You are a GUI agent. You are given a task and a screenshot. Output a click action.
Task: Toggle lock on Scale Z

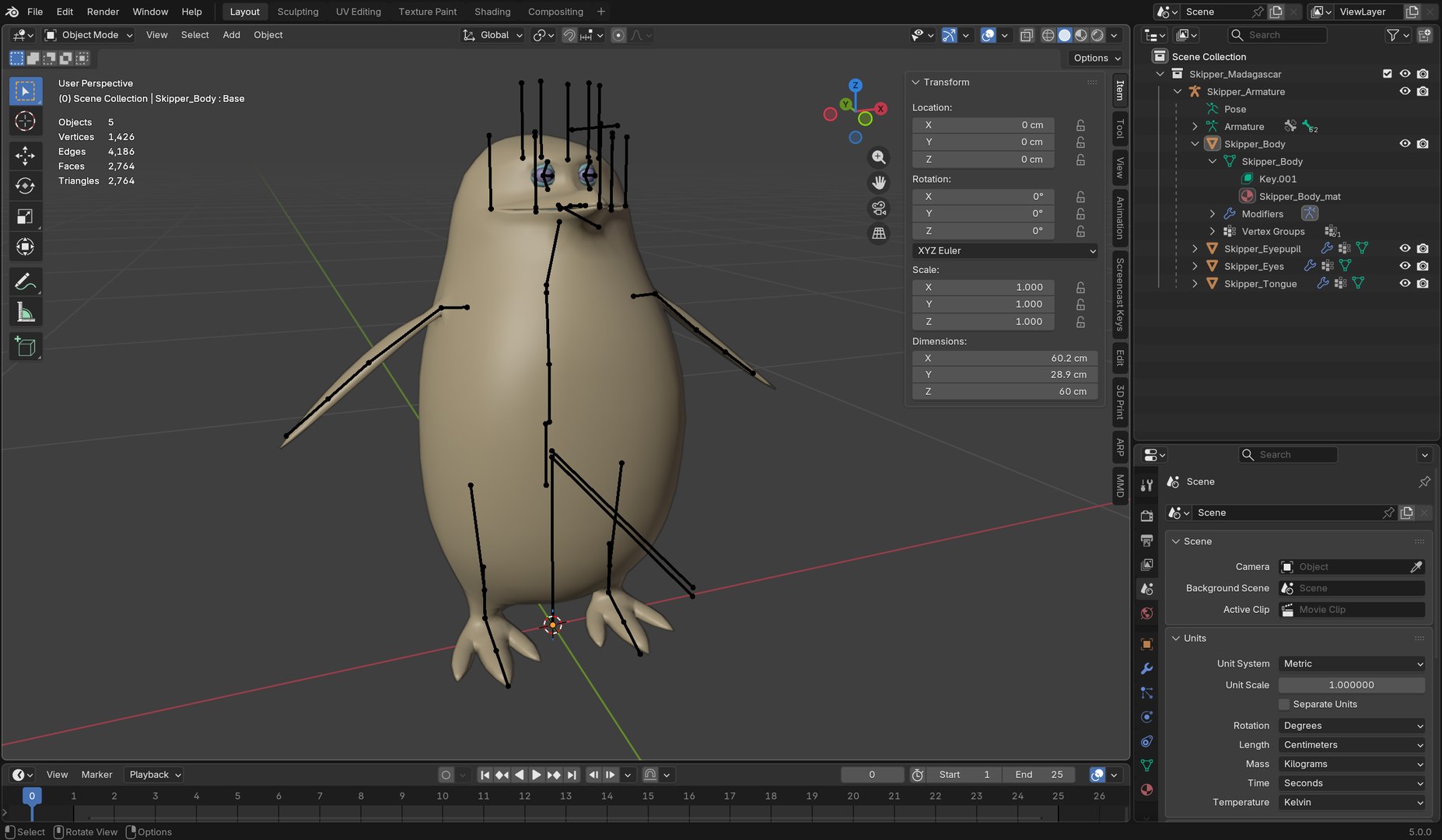tap(1080, 322)
